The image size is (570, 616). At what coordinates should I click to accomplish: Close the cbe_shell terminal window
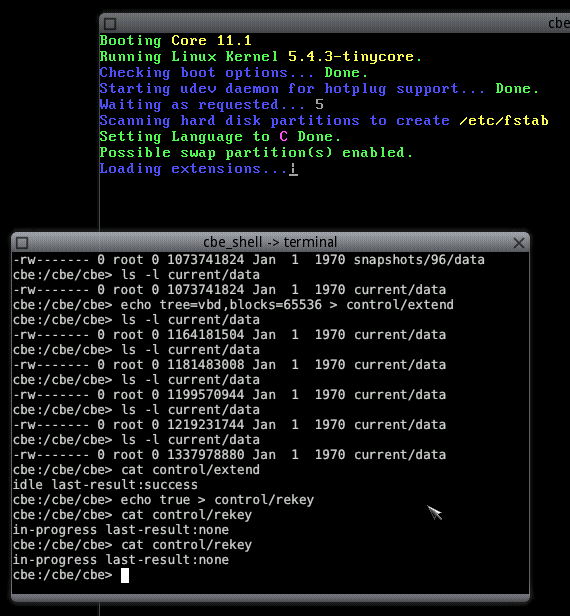pyautogui.click(x=519, y=243)
